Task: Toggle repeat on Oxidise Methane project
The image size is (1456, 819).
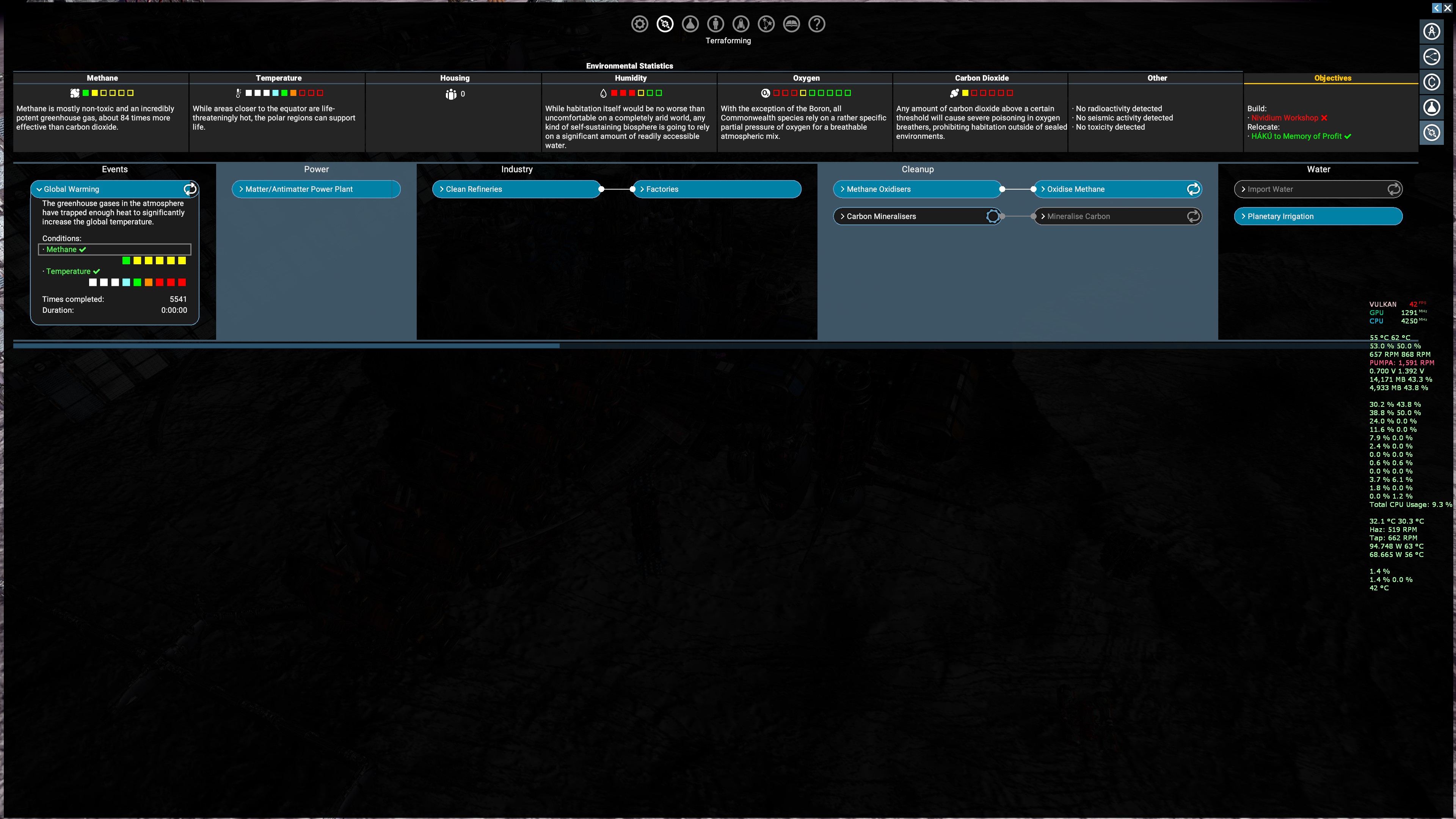Action: point(1193,189)
